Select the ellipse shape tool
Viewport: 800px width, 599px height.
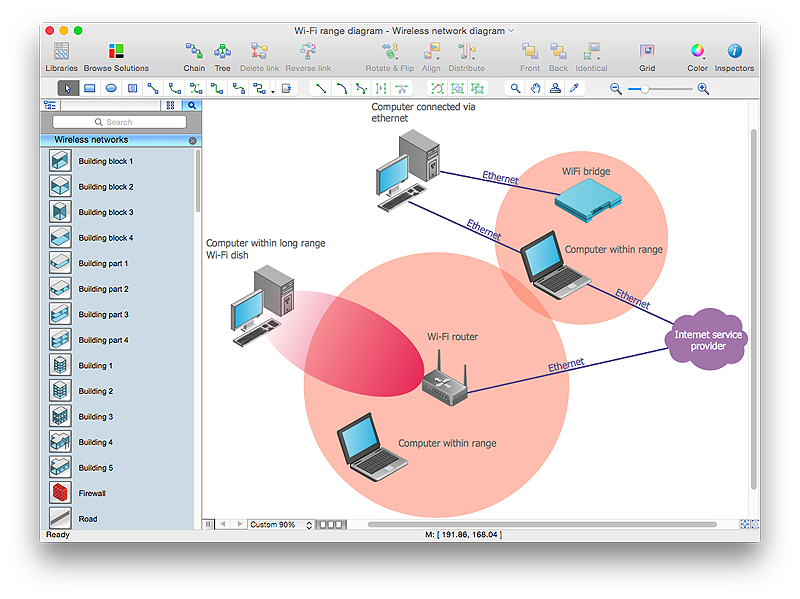[x=111, y=88]
